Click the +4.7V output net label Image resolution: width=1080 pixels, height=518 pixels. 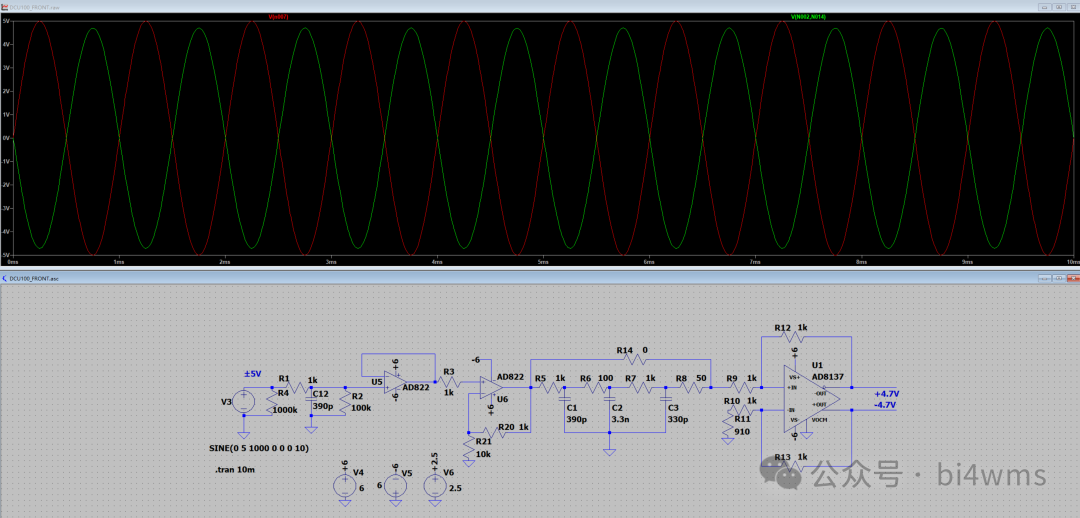click(886, 394)
